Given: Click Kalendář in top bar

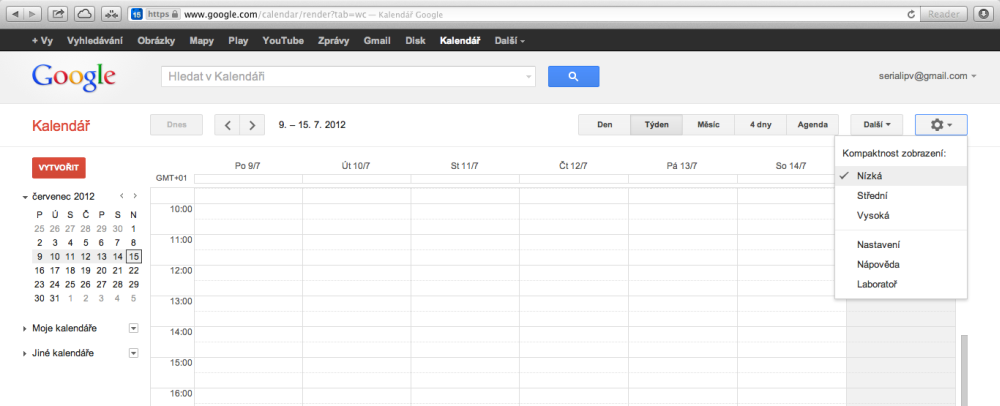Looking at the screenshot, I should [460, 40].
